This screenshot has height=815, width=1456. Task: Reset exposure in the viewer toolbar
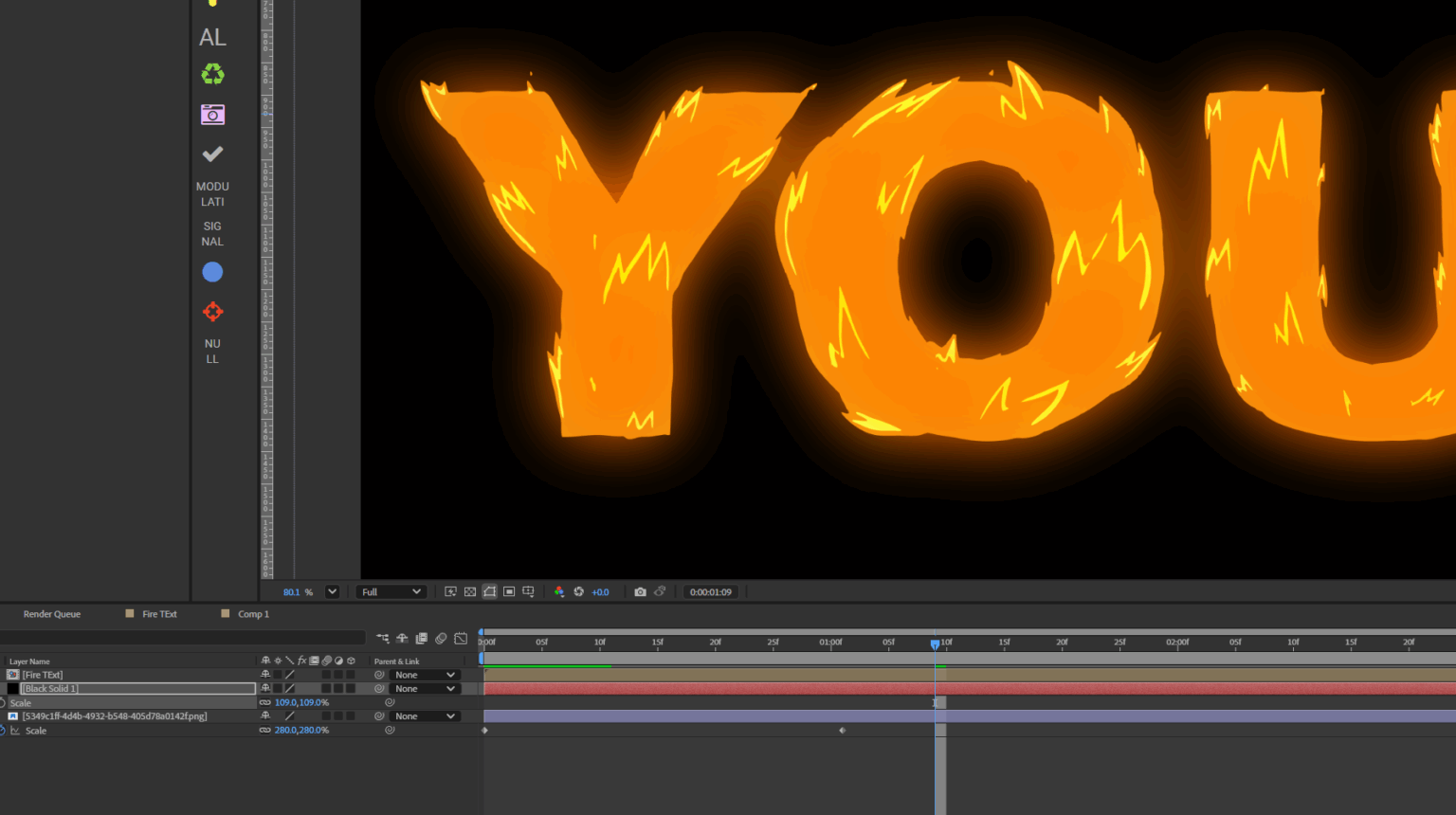tap(579, 591)
